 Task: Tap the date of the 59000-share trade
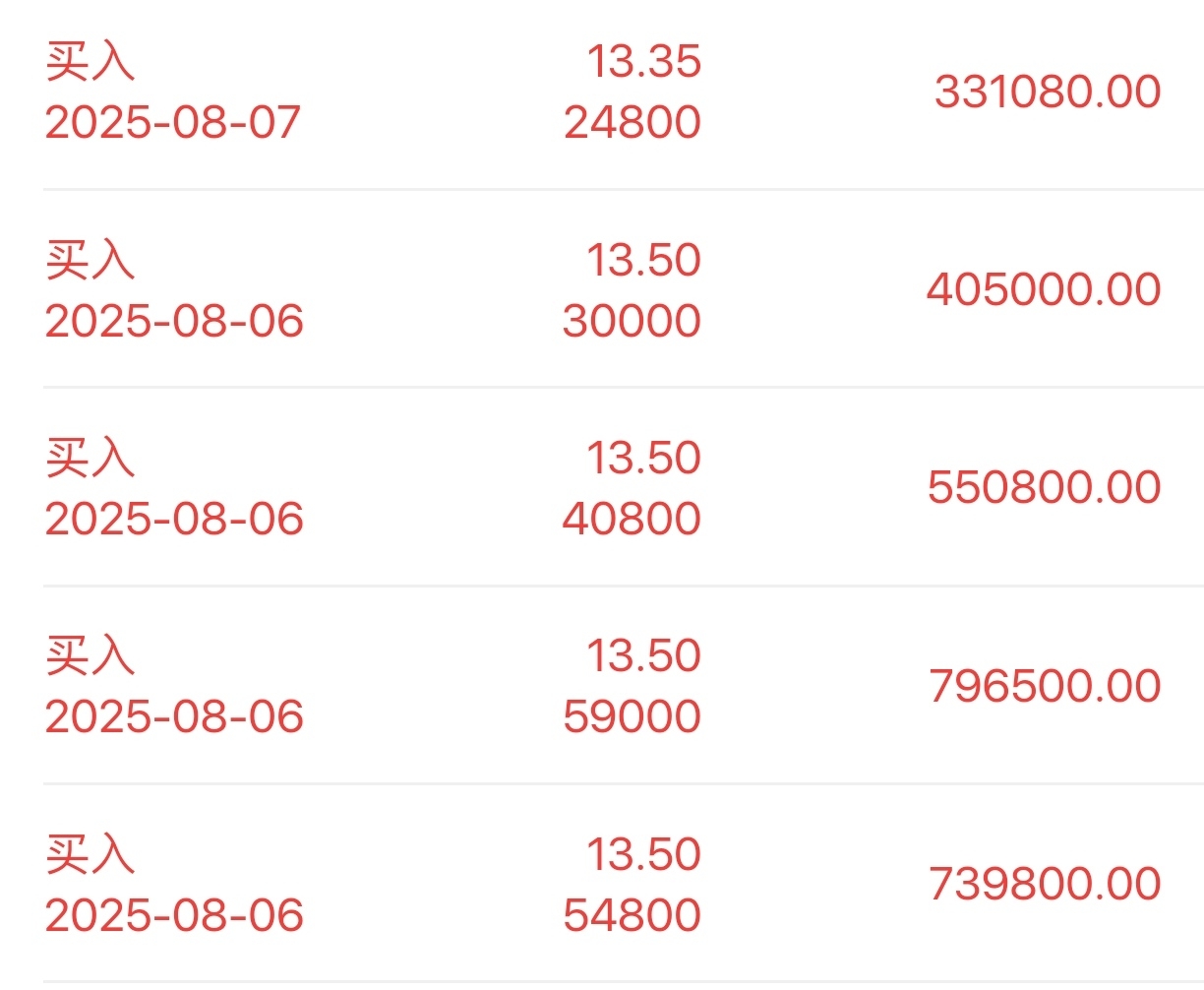point(174,716)
